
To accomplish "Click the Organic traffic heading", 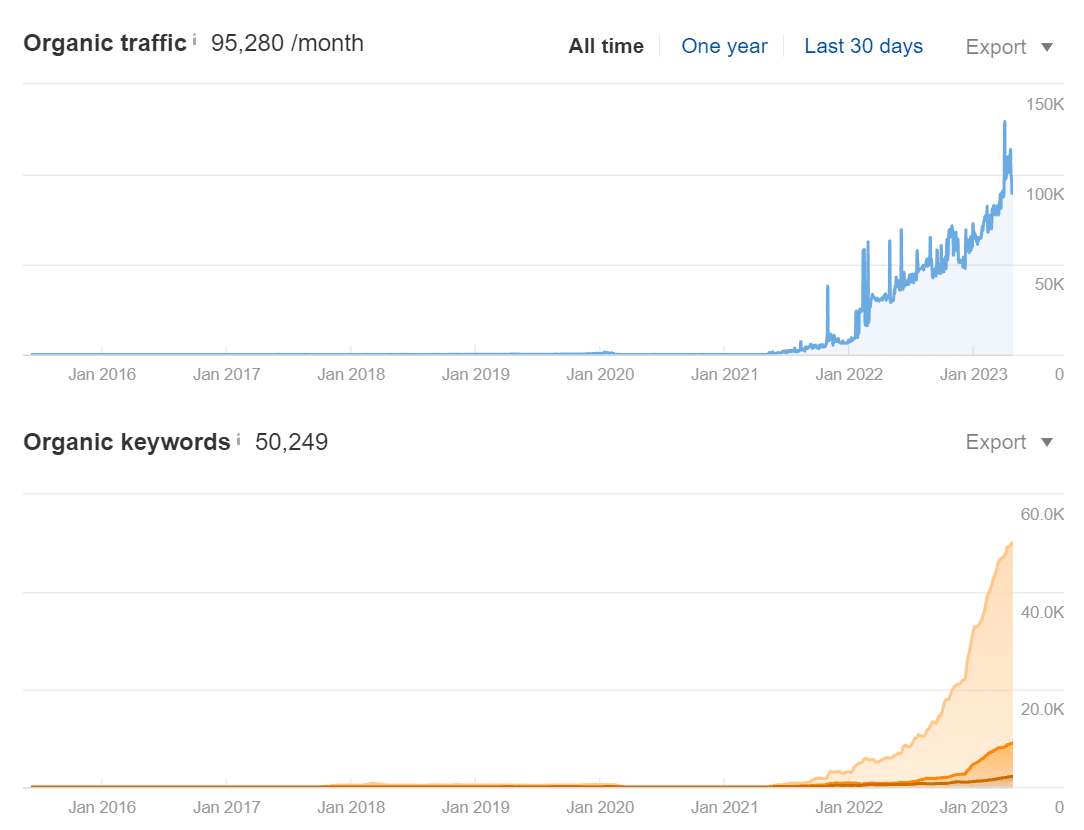I will coord(105,43).
